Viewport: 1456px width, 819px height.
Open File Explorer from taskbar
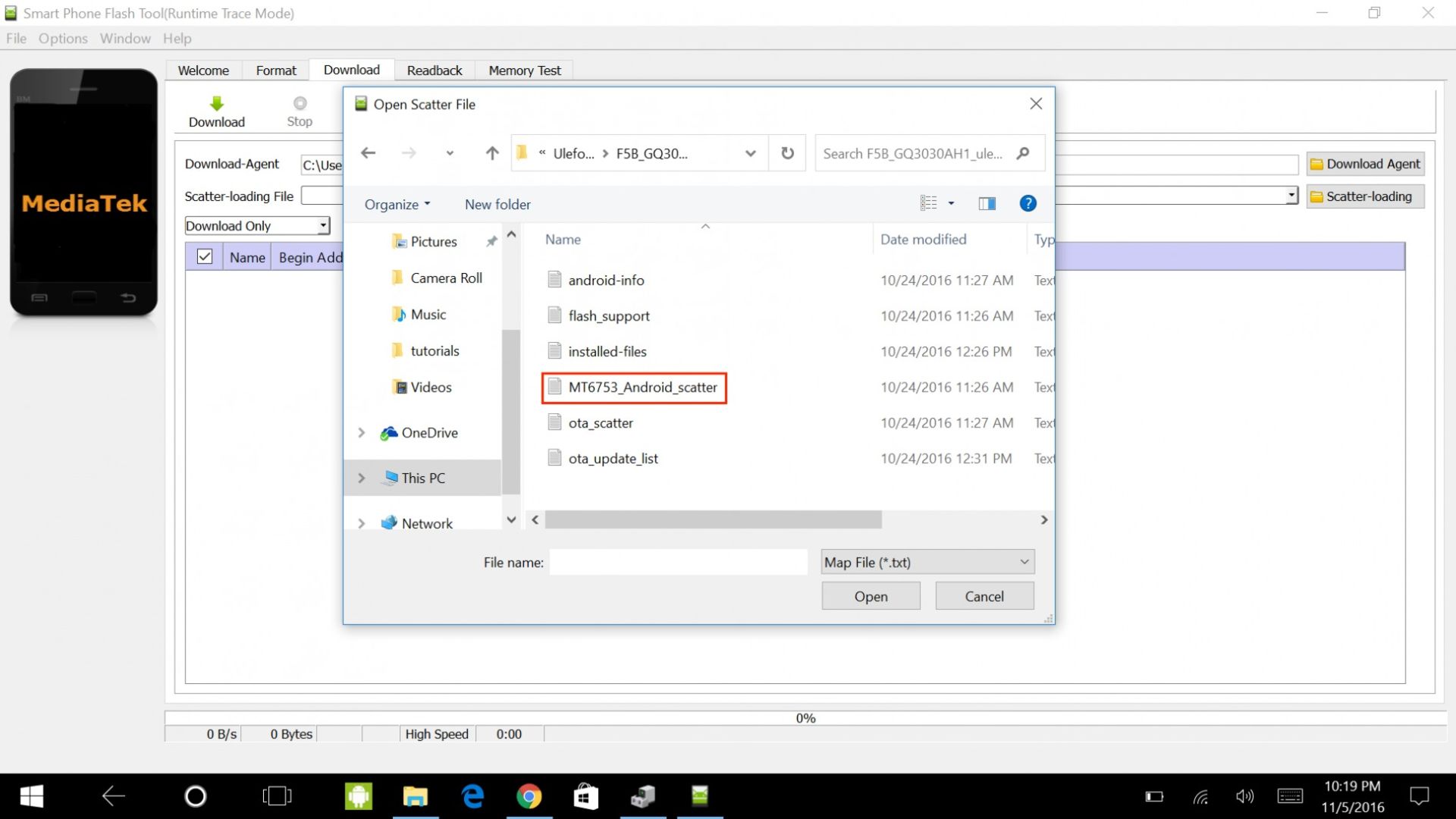[x=416, y=796]
